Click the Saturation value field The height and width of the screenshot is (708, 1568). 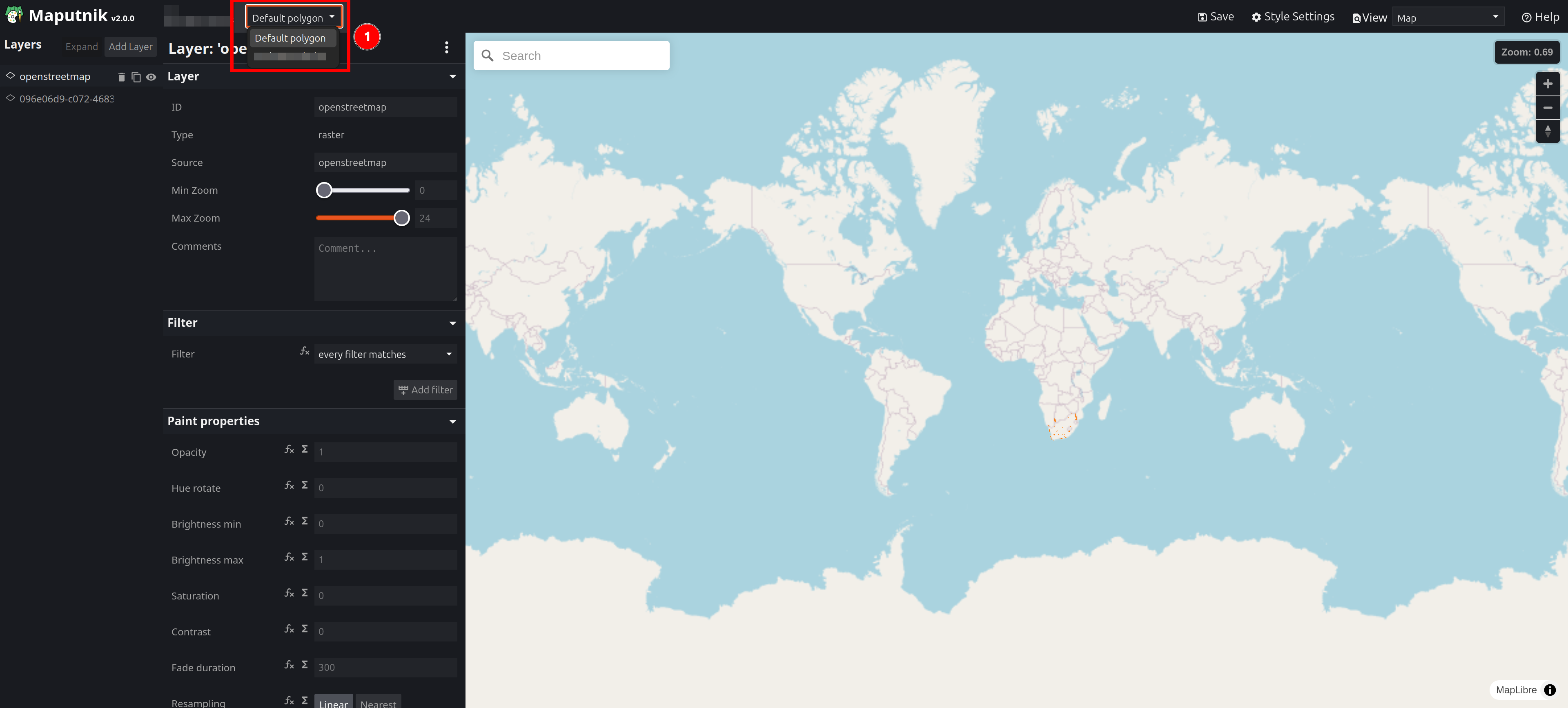pyautogui.click(x=385, y=595)
